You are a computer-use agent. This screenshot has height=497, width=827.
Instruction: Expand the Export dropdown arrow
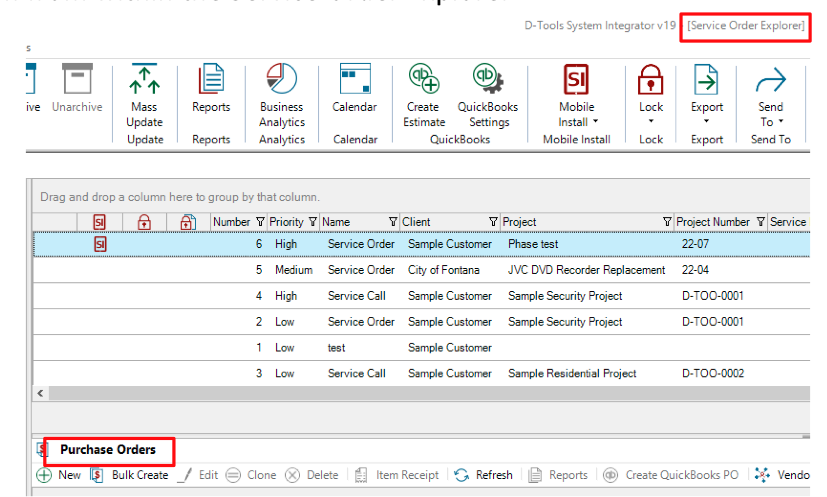click(707, 121)
